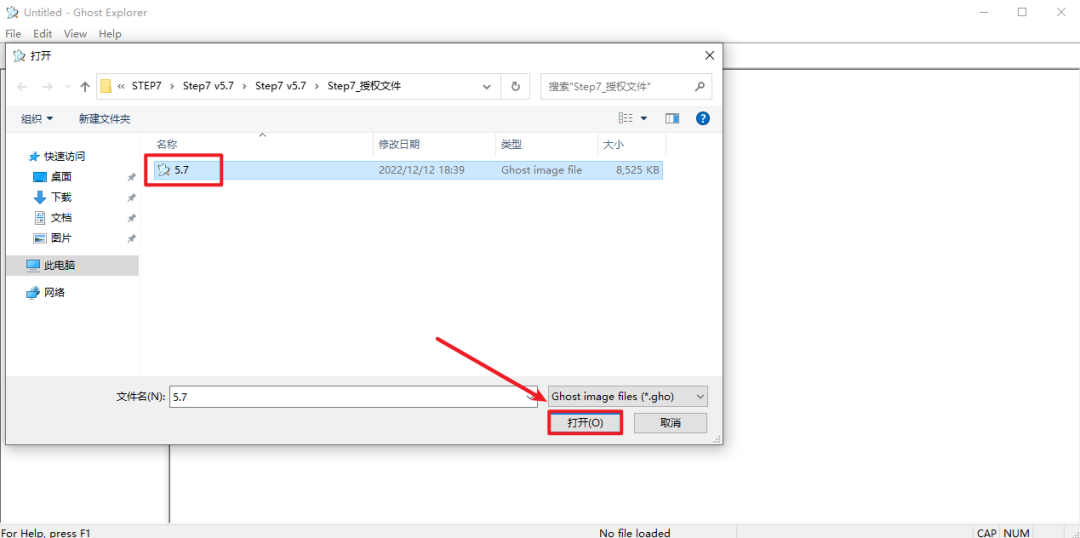The height and width of the screenshot is (538, 1080).
Task: Click the 5.7 file's ghost icon
Action: tap(164, 170)
